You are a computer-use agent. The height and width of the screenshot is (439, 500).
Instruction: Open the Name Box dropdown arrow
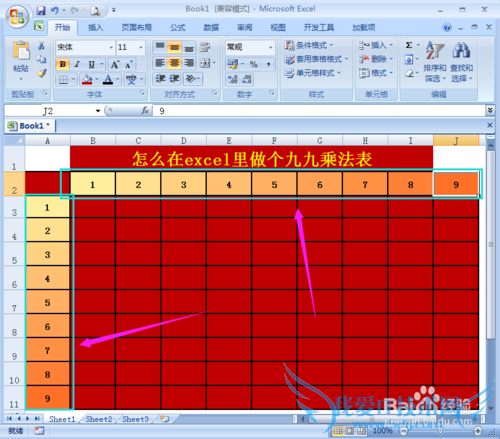pos(98,111)
